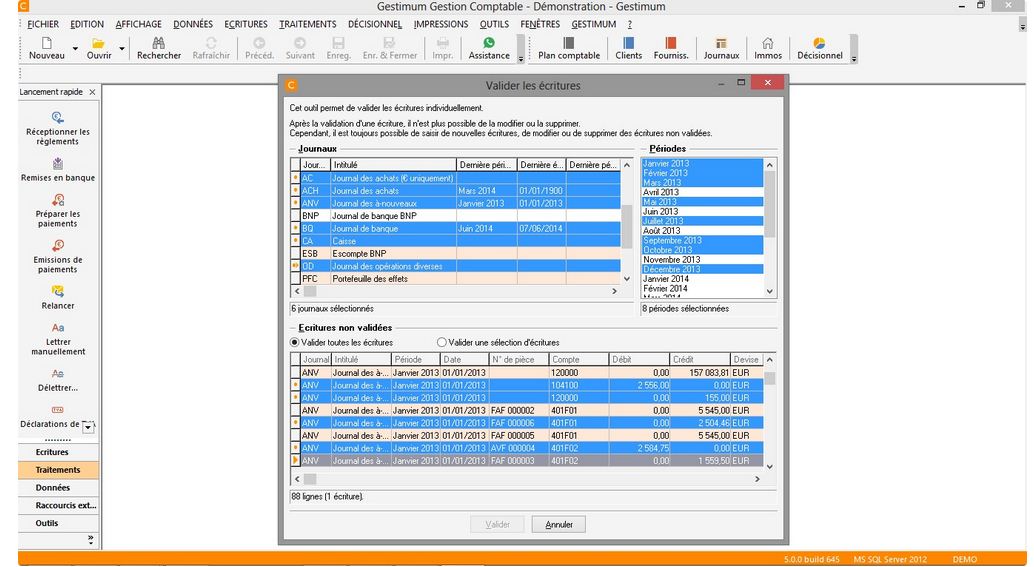Click the Impr. printer icon
Image resolution: width=1034 pixels, height=567 pixels.
442,43
